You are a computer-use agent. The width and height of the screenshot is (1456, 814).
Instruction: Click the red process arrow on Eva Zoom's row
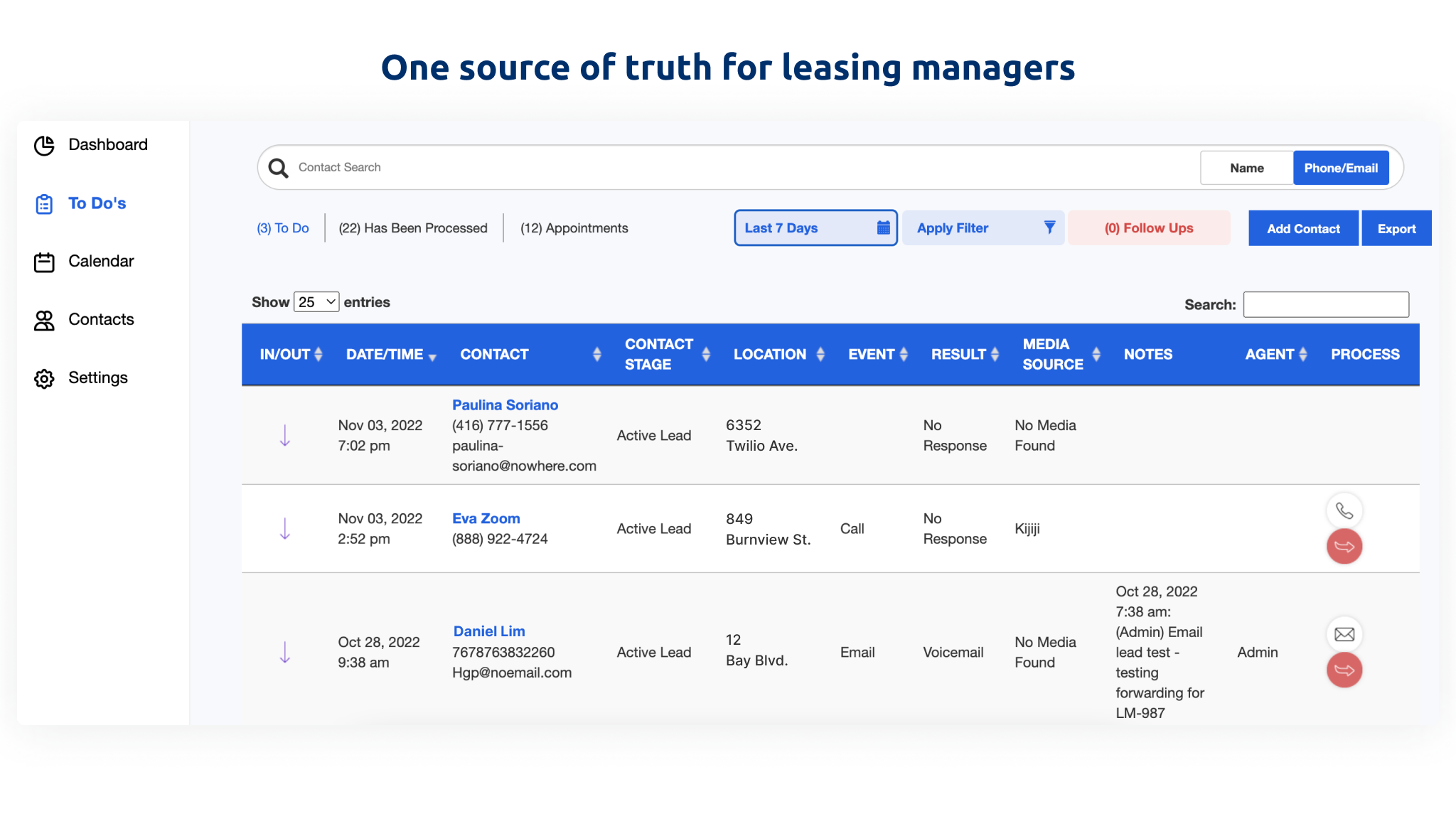1344,546
